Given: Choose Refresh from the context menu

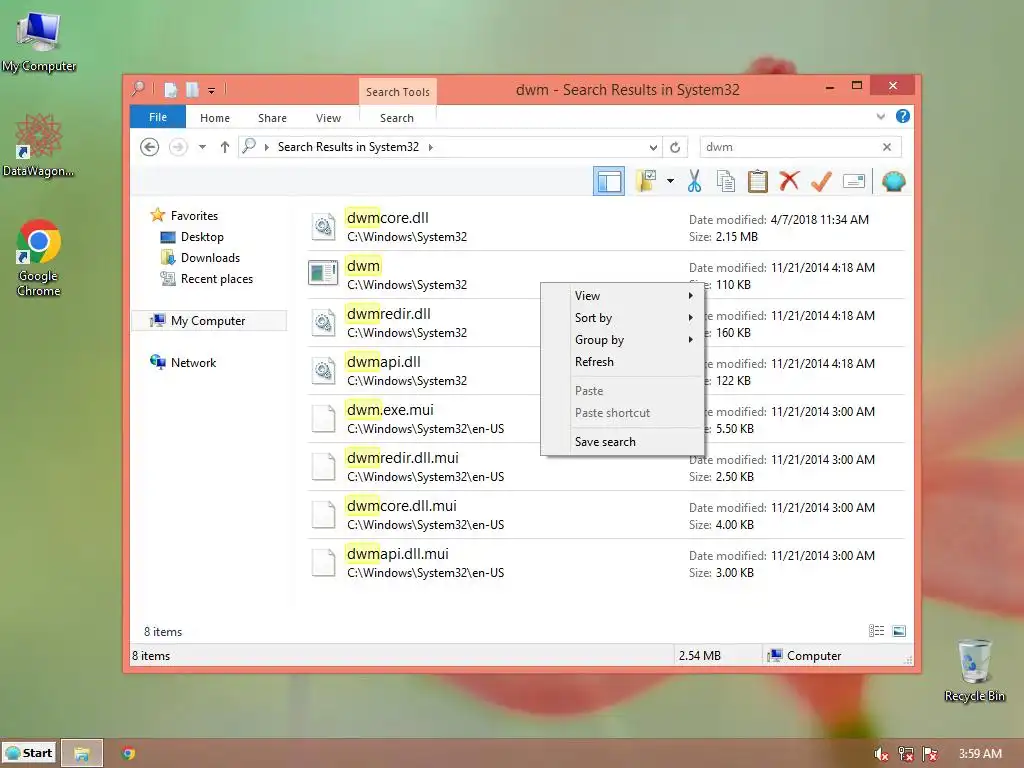Looking at the screenshot, I should [x=622, y=362].
